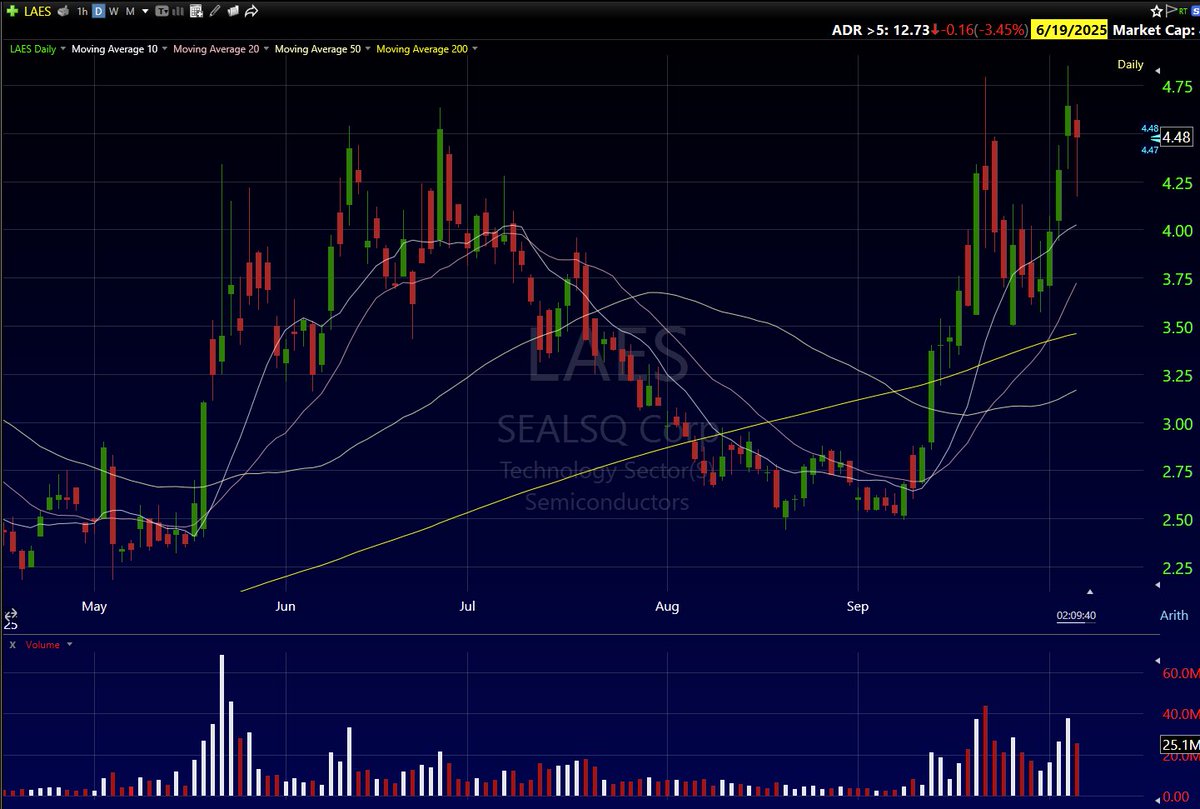Click the highlighted 6/19/2025 date

[x=1070, y=30]
